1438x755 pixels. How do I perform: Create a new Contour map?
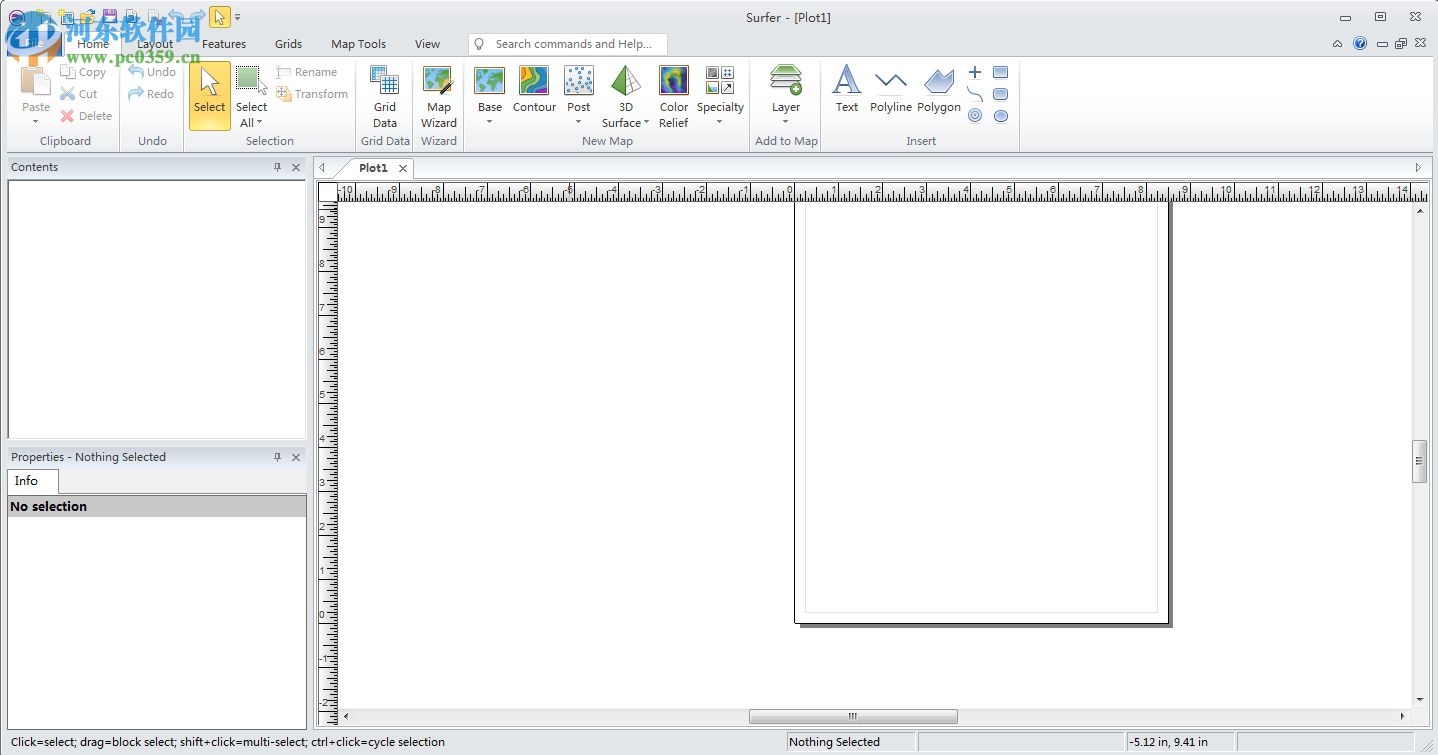[534, 90]
